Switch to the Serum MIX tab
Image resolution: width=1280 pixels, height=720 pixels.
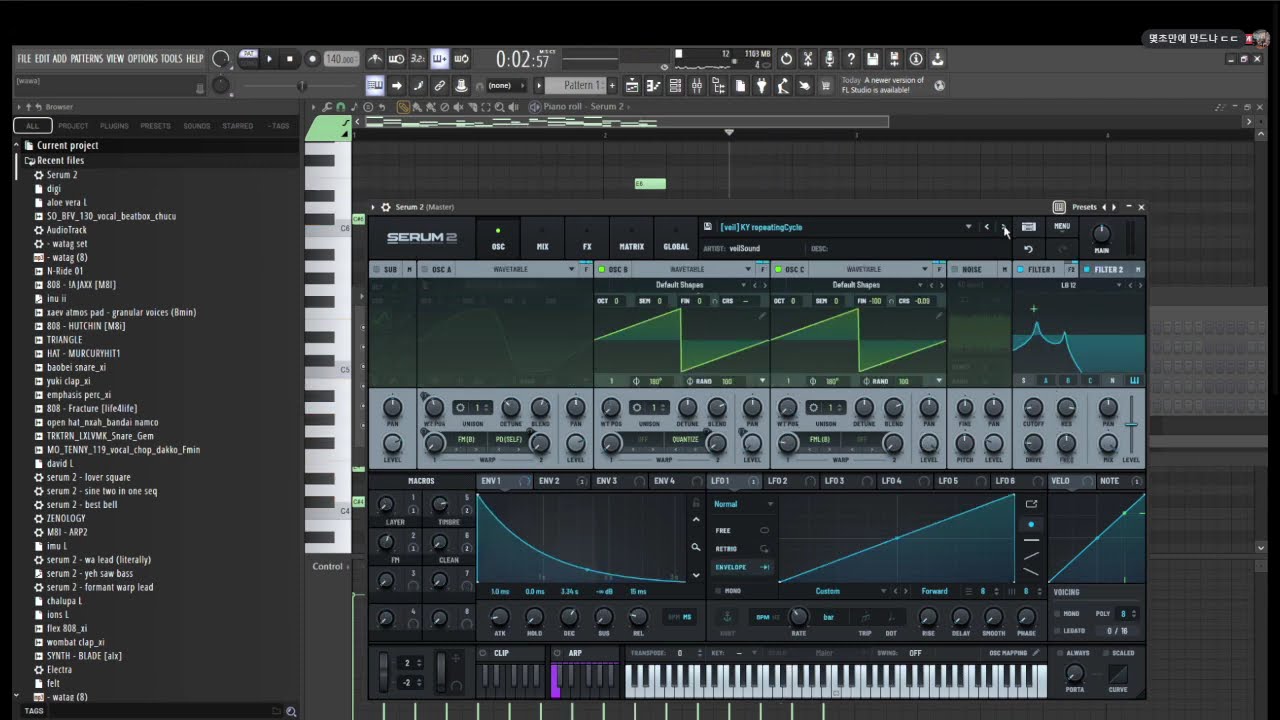(x=542, y=240)
